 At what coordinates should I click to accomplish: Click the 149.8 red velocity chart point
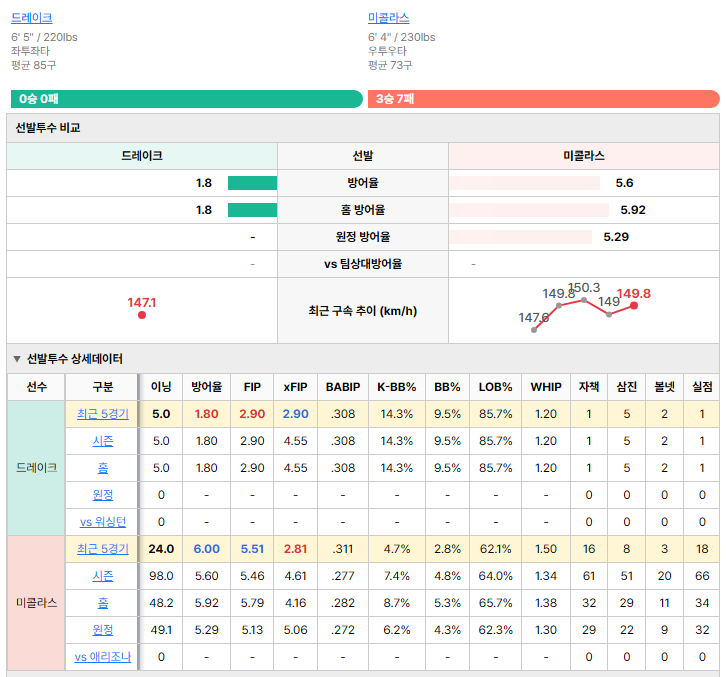point(634,306)
